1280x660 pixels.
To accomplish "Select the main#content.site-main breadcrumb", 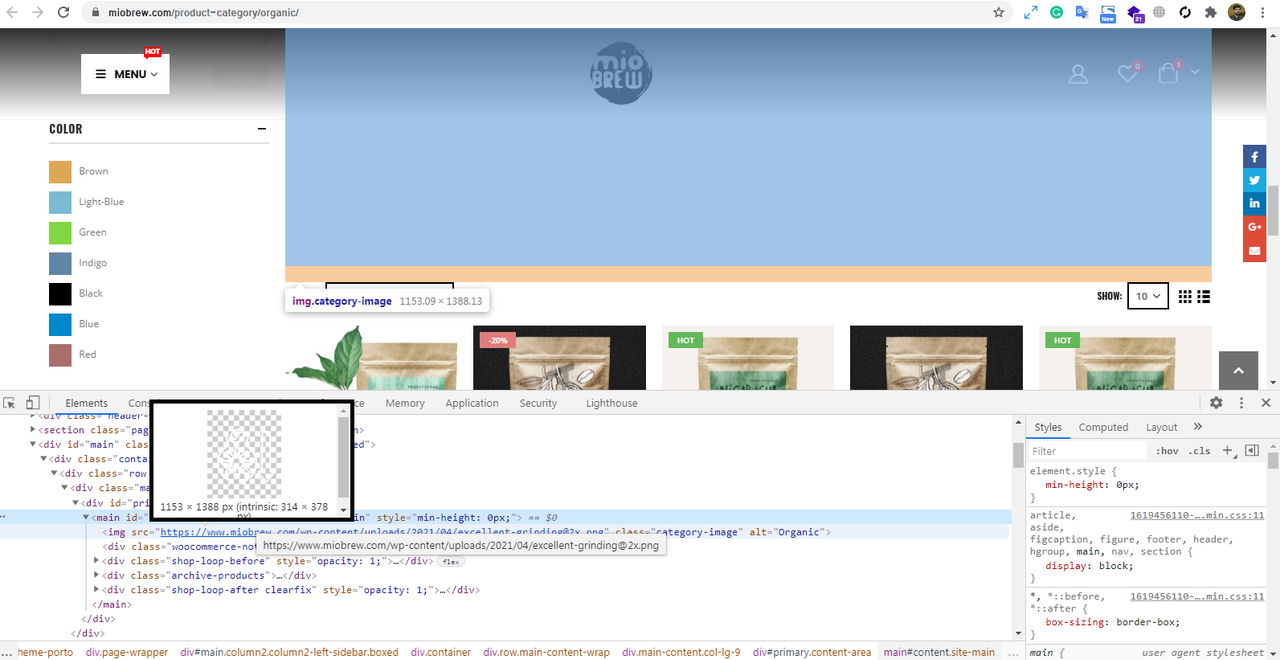I will (x=939, y=652).
